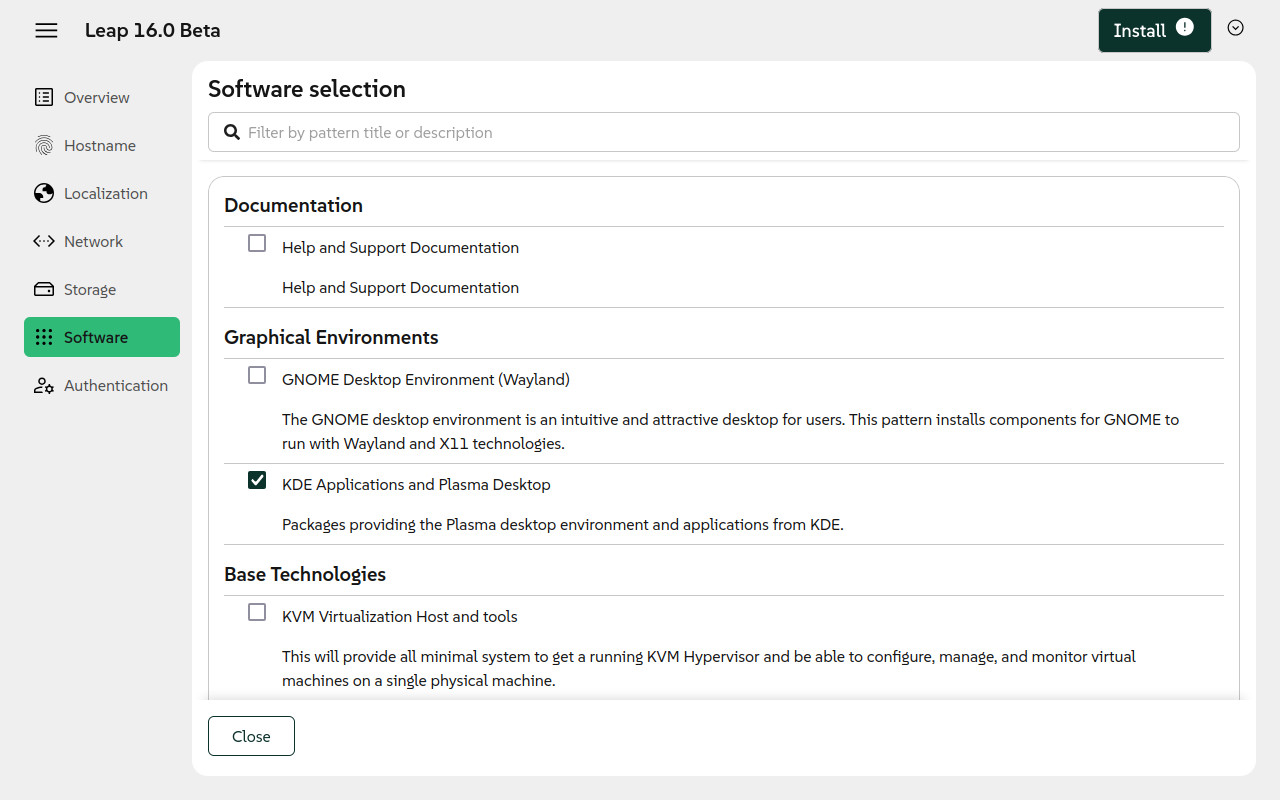1280x800 pixels.
Task: Enable Help and Support Documentation checkbox
Action: click(x=257, y=243)
